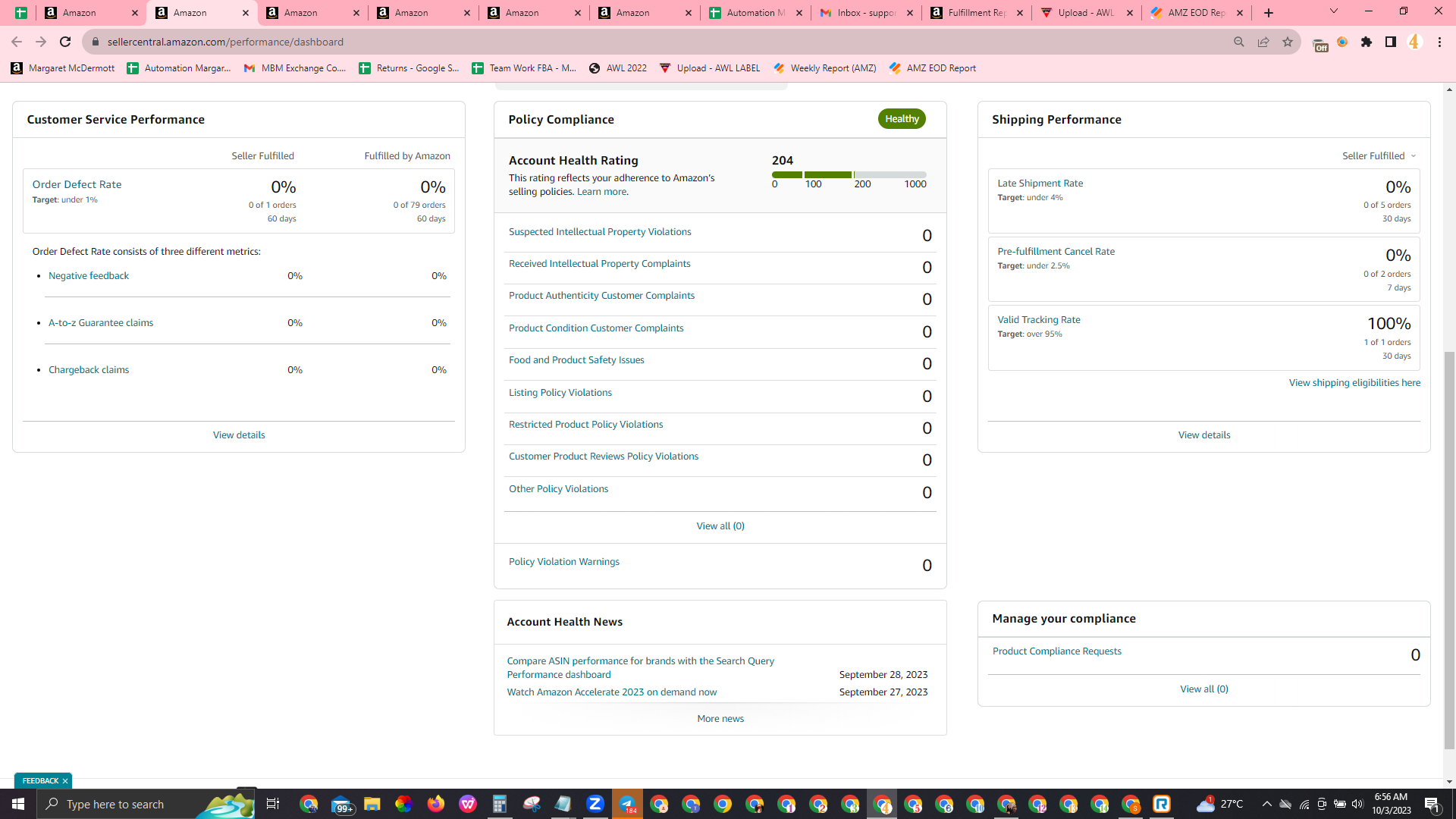Image resolution: width=1456 pixels, height=819 pixels.
Task: Open the notifications action center
Action: tap(1432, 804)
